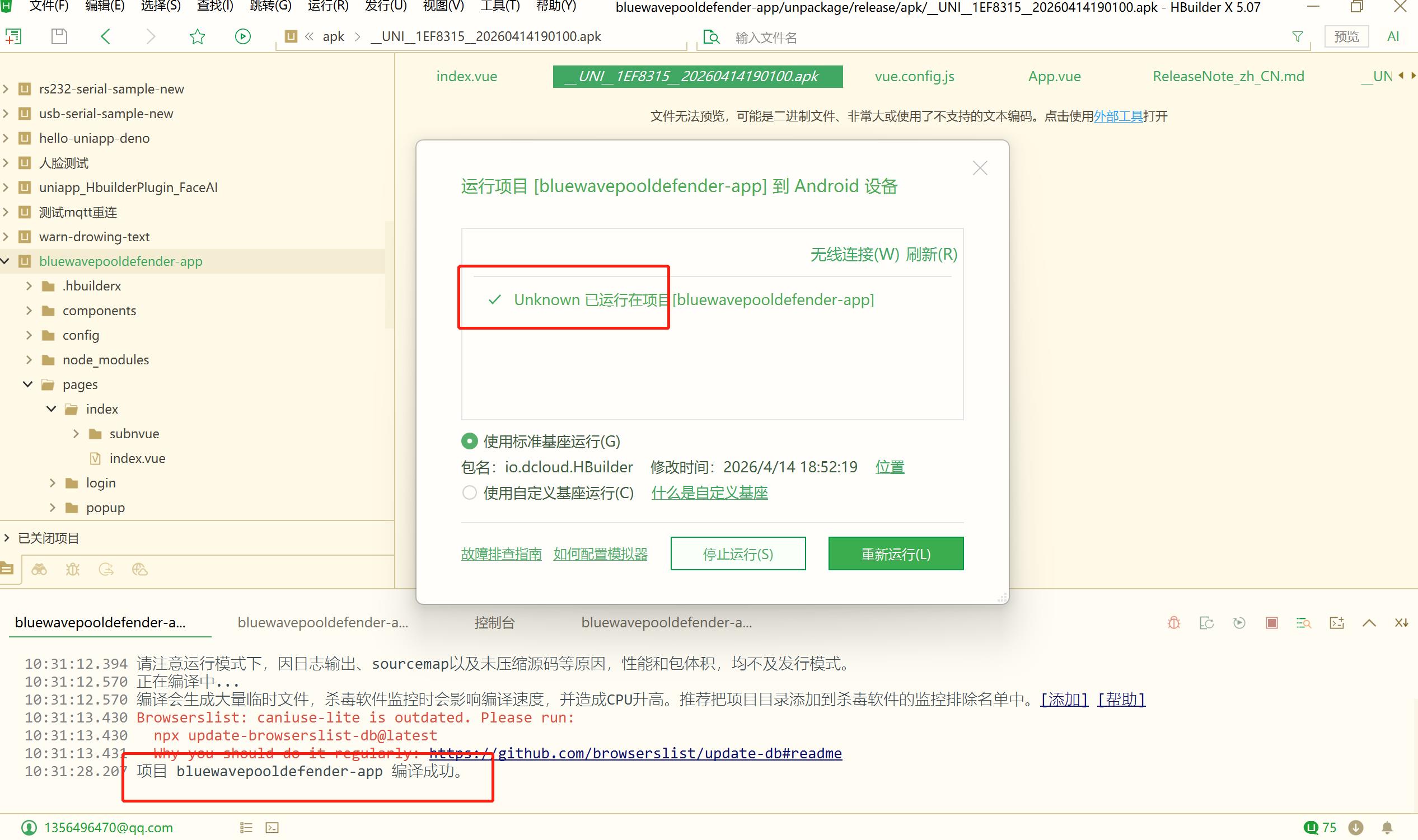The width and height of the screenshot is (1418, 840).
Task: Open the 故障排查指南 link
Action: click(x=501, y=553)
